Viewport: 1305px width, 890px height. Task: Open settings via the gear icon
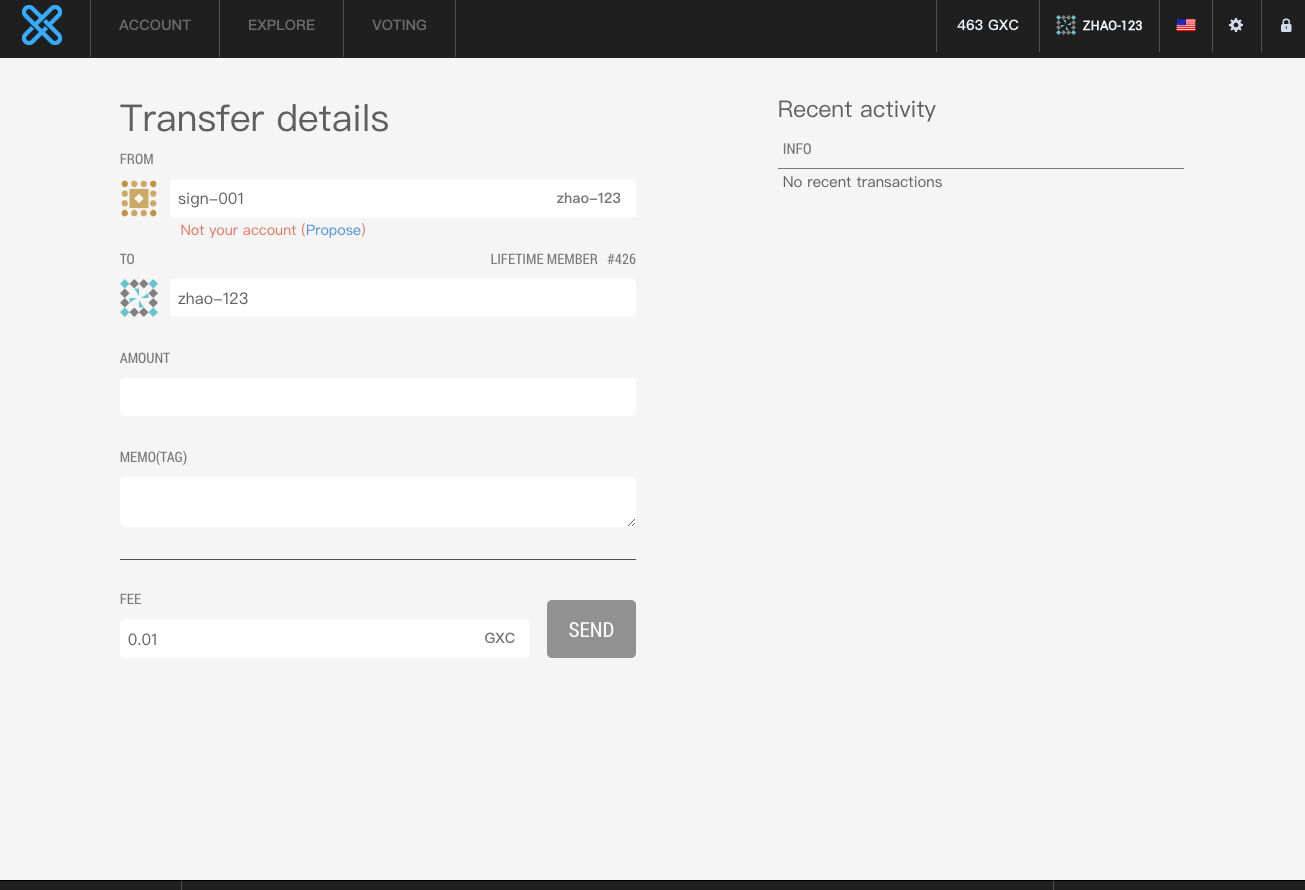click(1236, 25)
